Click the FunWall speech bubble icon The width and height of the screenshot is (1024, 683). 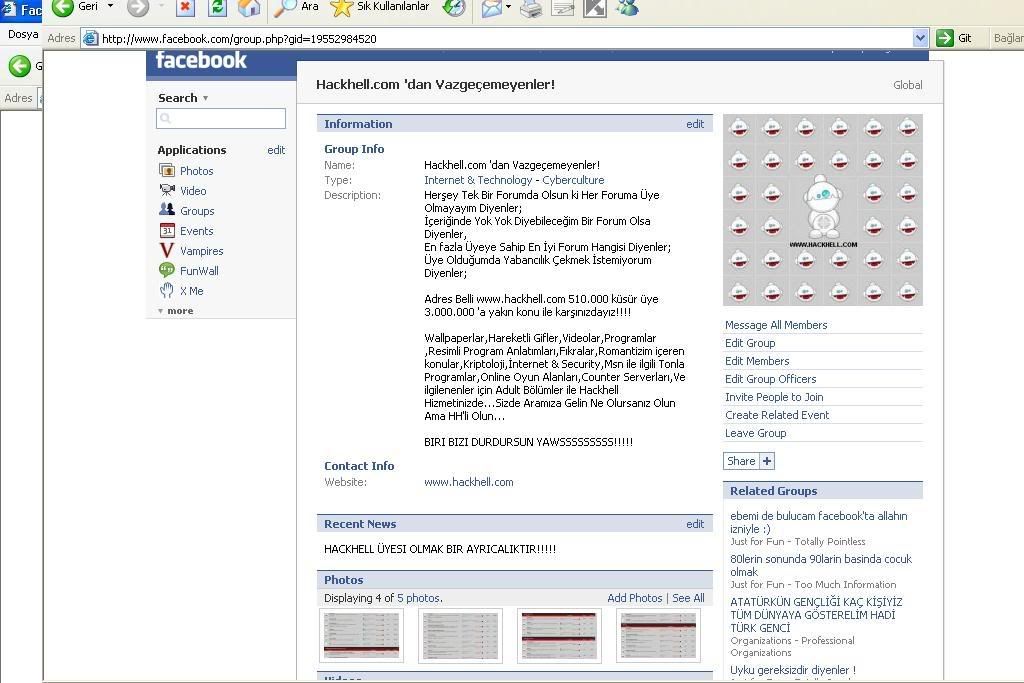point(167,270)
